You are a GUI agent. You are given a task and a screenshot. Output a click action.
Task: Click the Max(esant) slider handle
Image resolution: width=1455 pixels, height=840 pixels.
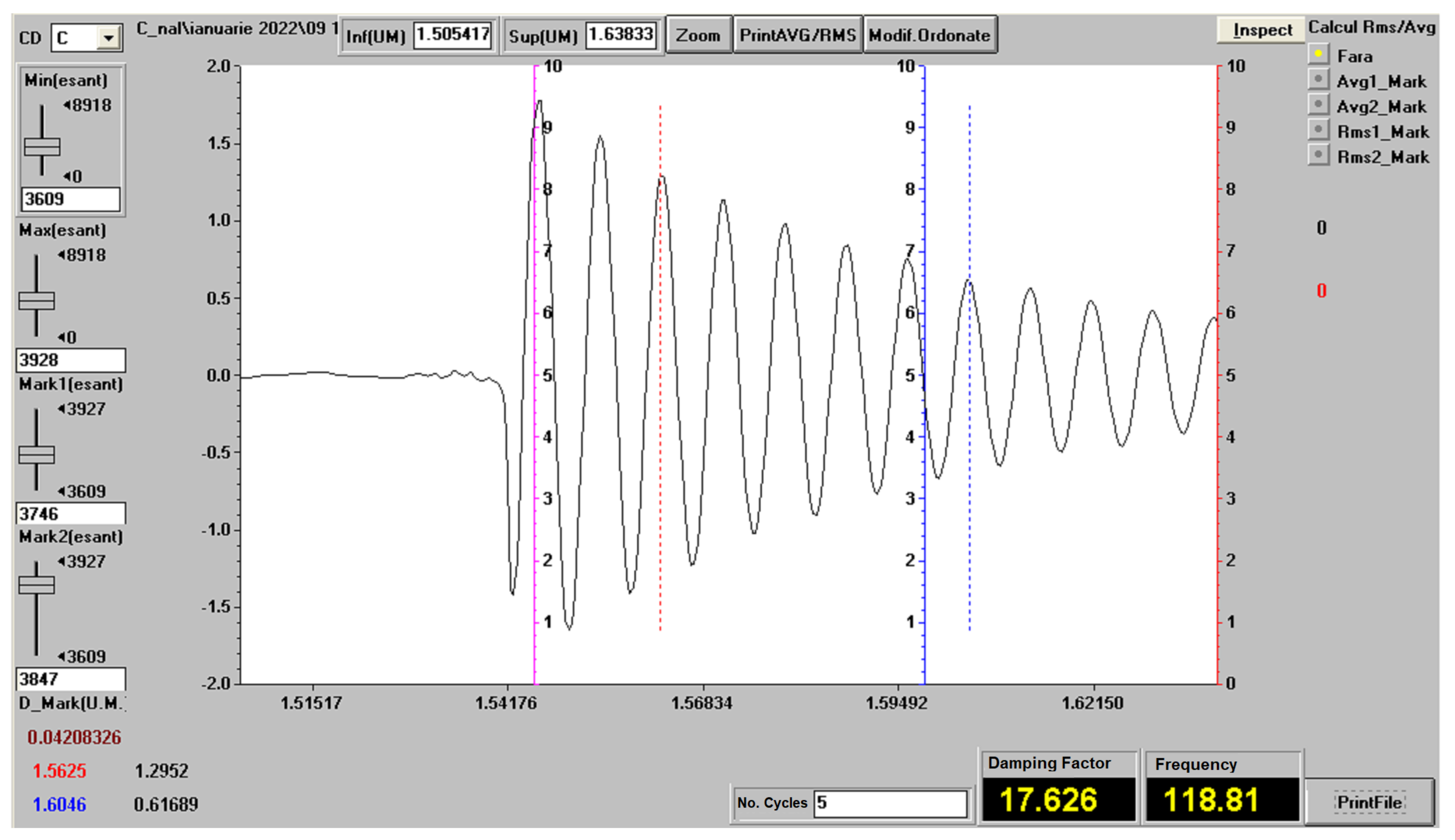tap(36, 300)
